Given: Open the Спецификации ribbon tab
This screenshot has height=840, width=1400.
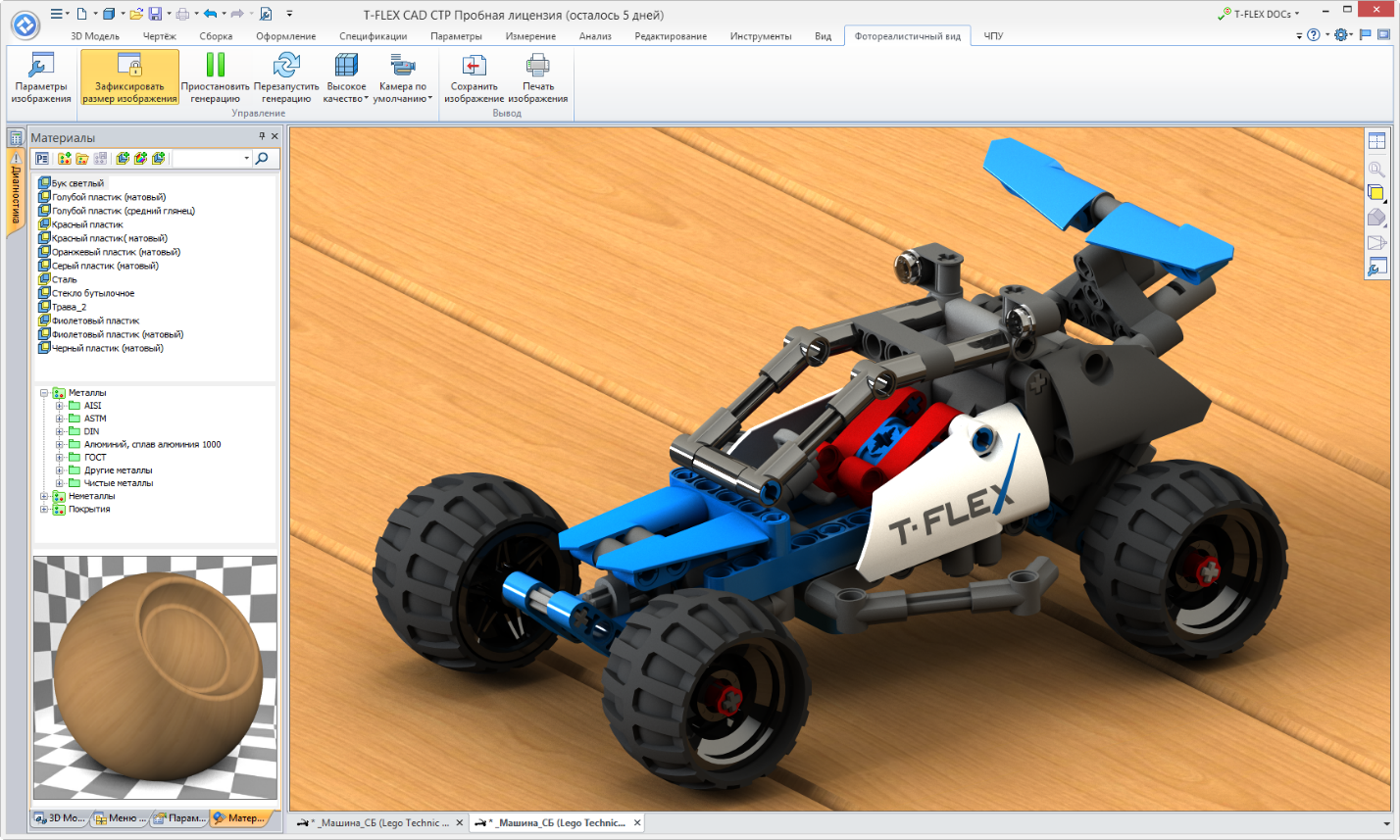Looking at the screenshot, I should [373, 36].
